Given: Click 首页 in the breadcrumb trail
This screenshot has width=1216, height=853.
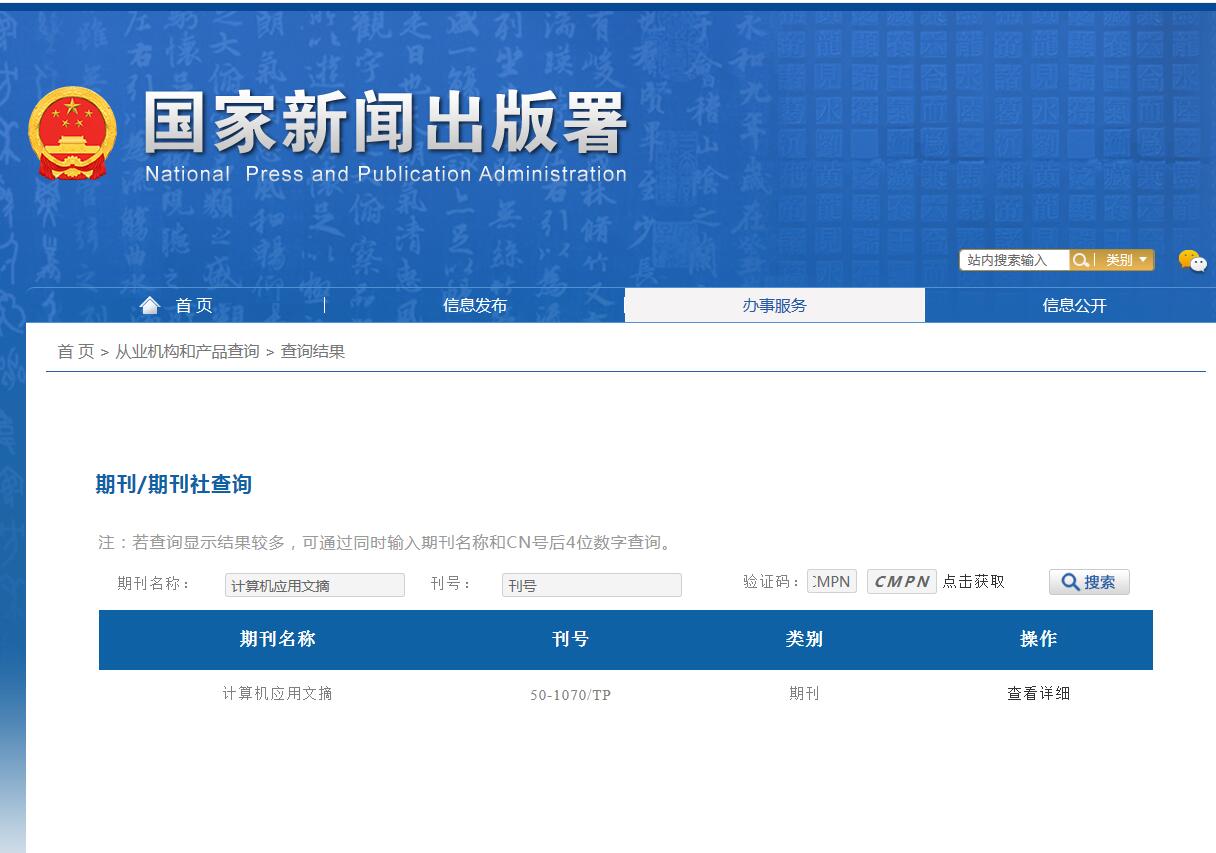Looking at the screenshot, I should (72, 351).
